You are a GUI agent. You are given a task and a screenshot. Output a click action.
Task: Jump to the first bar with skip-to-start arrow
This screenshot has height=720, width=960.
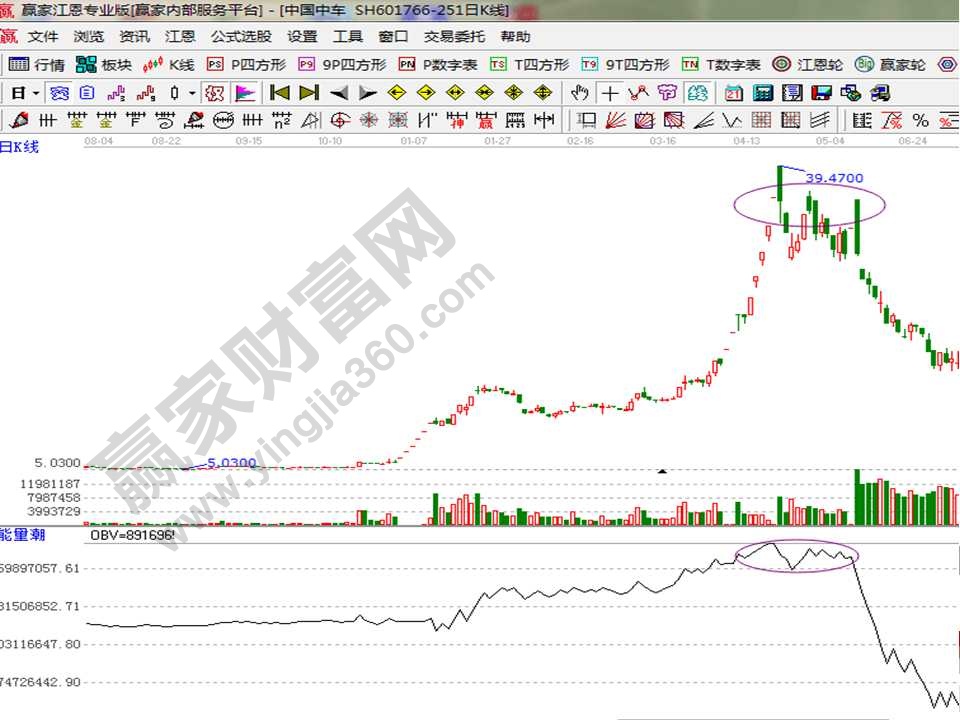[x=279, y=93]
